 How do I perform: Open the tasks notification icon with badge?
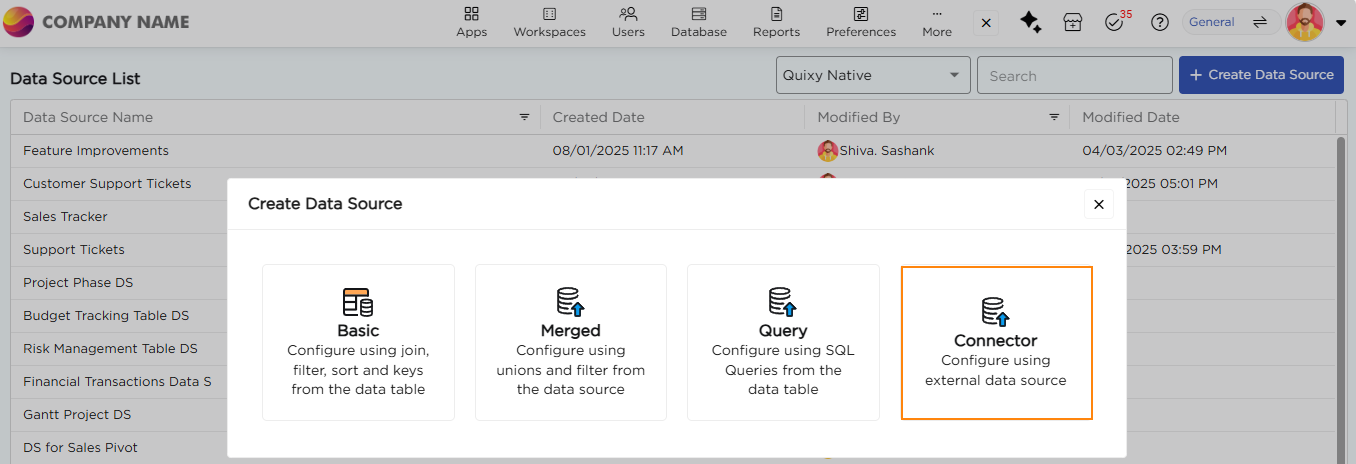pos(1114,22)
